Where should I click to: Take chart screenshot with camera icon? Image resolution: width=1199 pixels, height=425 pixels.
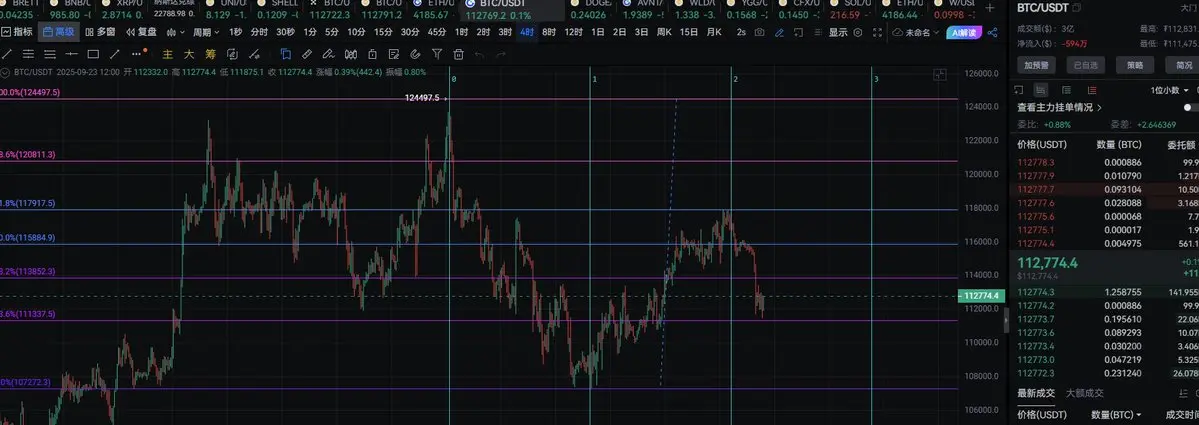[759, 32]
